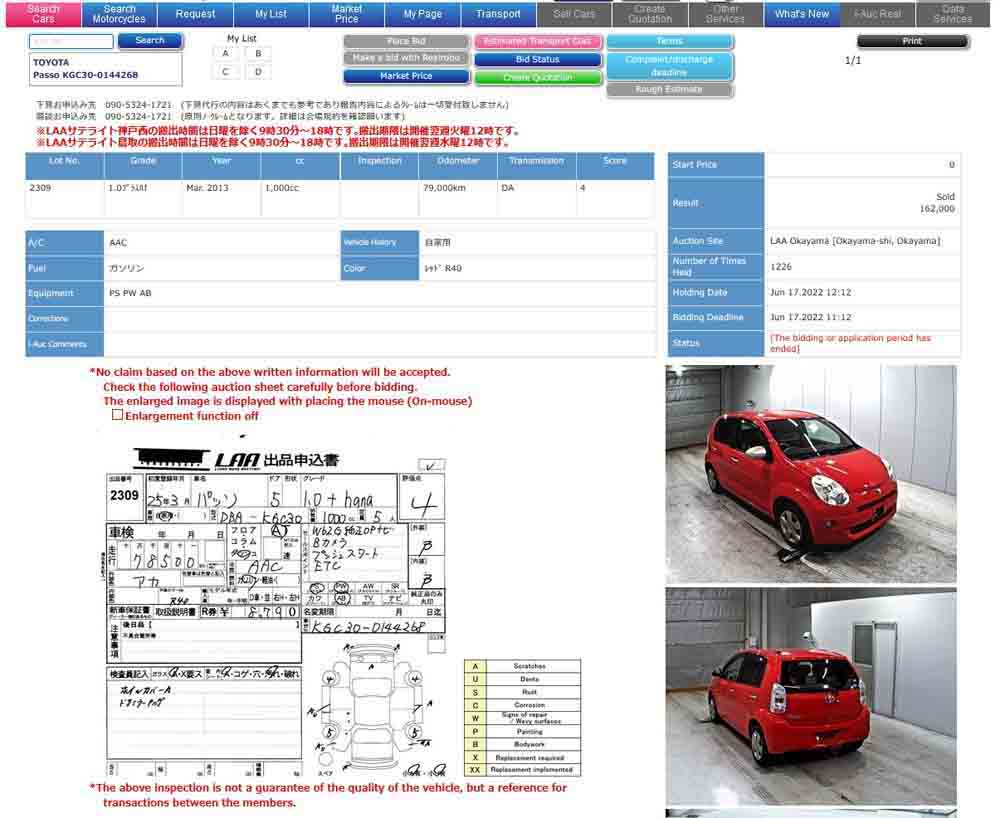Go to My Page
This screenshot has width=1000, height=818.
coord(423,13)
